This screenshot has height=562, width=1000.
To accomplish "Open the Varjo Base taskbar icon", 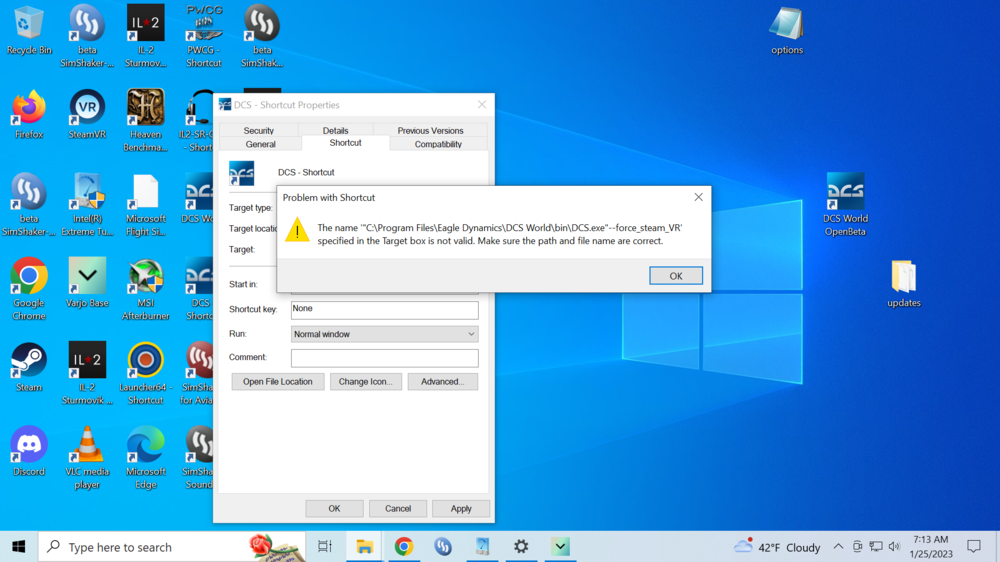I will [x=560, y=547].
